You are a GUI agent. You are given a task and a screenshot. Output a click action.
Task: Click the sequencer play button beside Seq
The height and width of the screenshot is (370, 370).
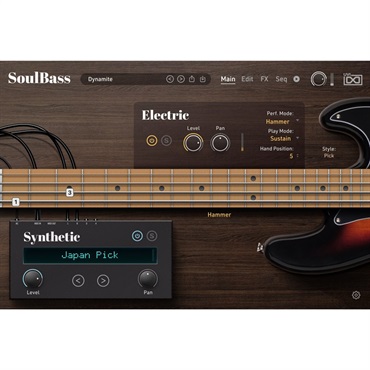[296, 79]
